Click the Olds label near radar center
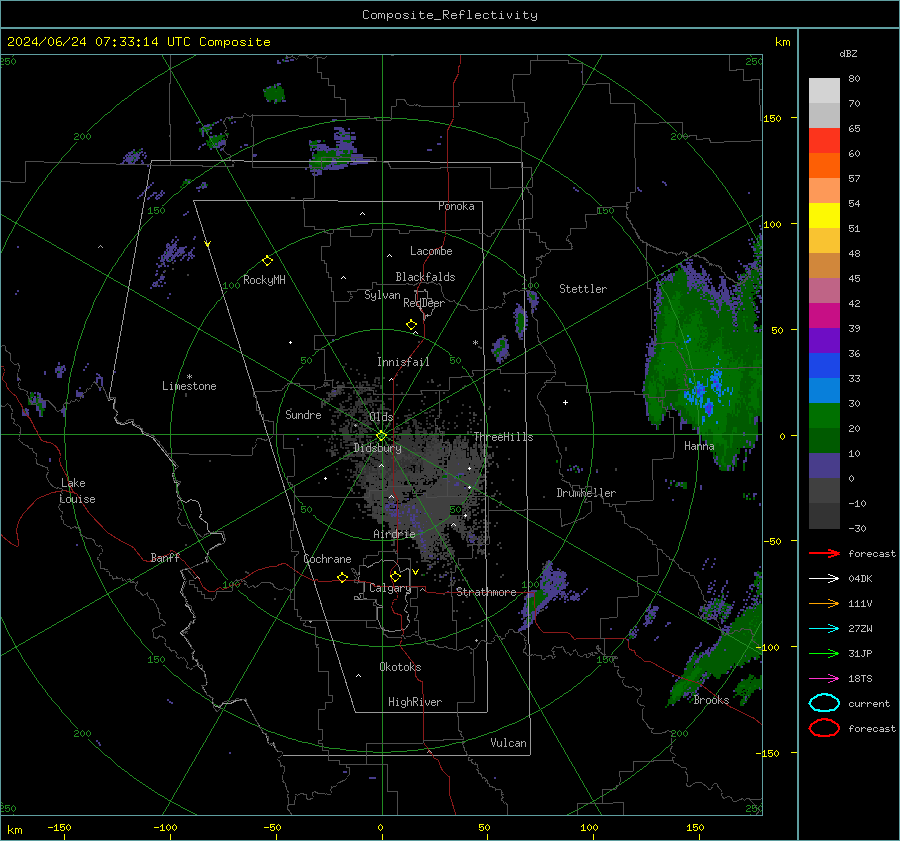 tap(381, 417)
